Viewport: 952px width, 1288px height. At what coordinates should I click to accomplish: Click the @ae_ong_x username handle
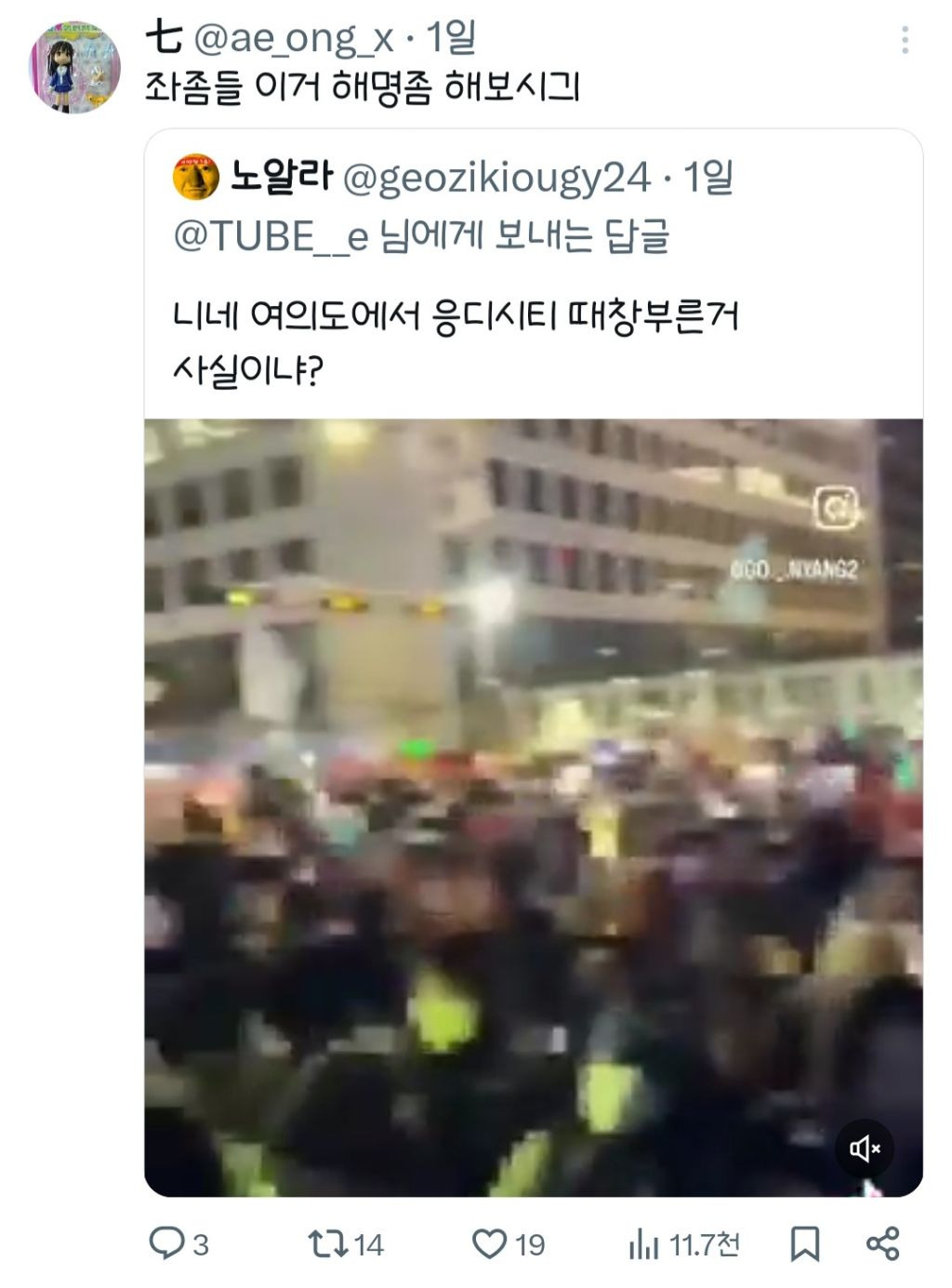pos(294,38)
